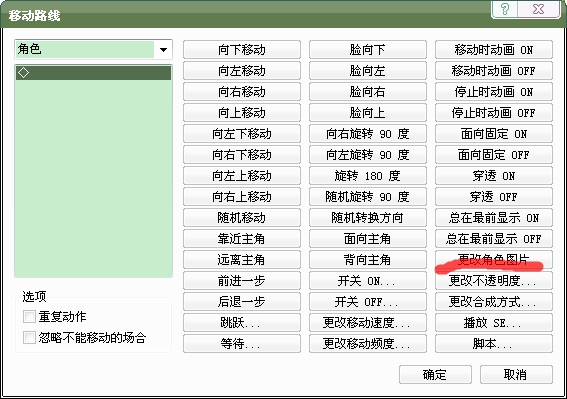Choose 靠近主角 button
The width and height of the screenshot is (567, 399).
pos(242,238)
